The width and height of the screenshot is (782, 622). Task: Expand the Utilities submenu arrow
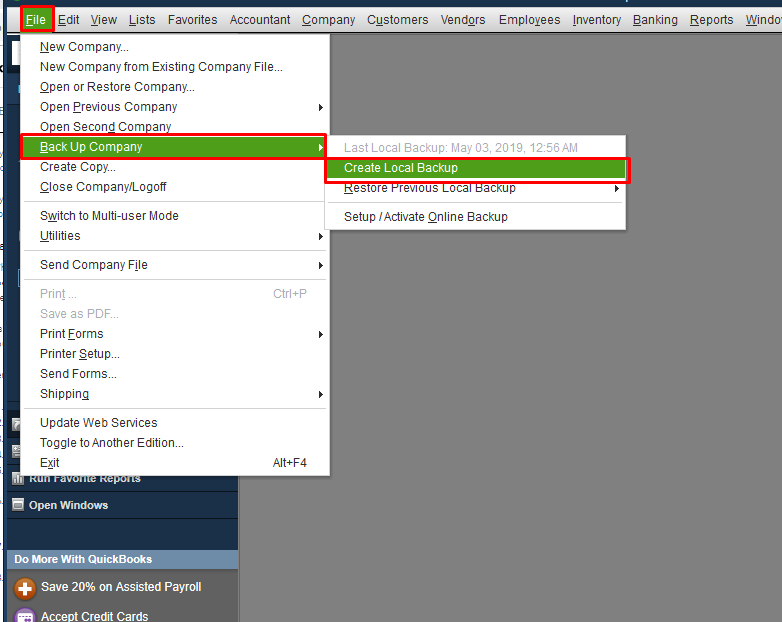pyautogui.click(x=321, y=236)
